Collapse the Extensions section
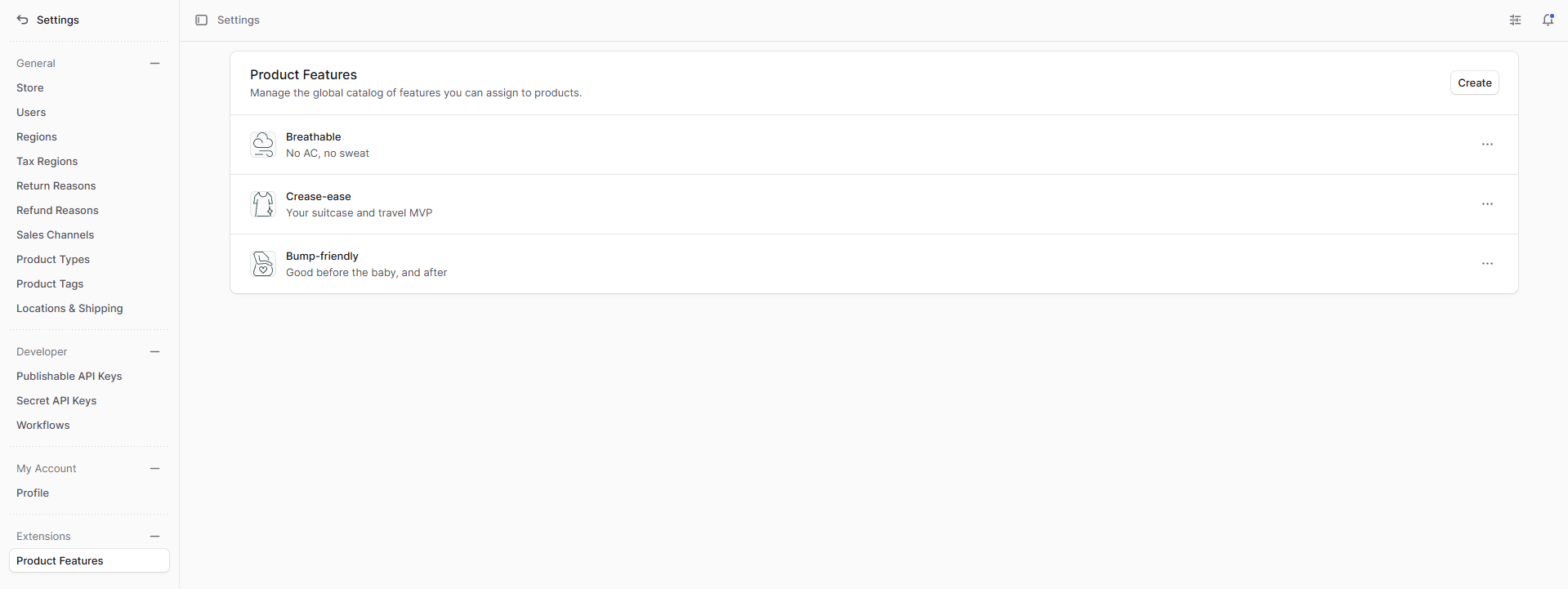This screenshot has height=589, width=1568. tap(155, 536)
